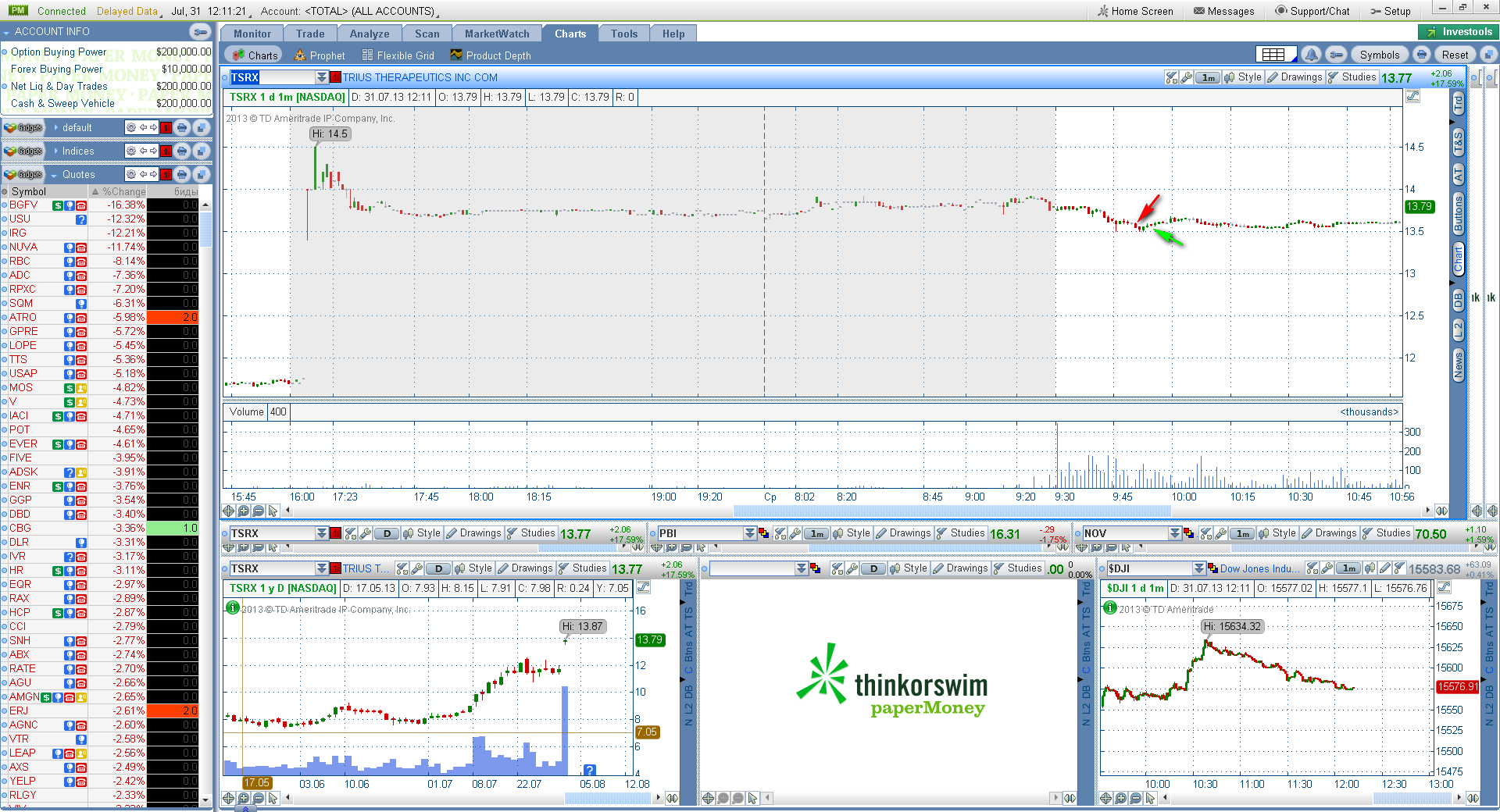Open account info settings wrench
The image size is (1500, 812).
[x=201, y=32]
